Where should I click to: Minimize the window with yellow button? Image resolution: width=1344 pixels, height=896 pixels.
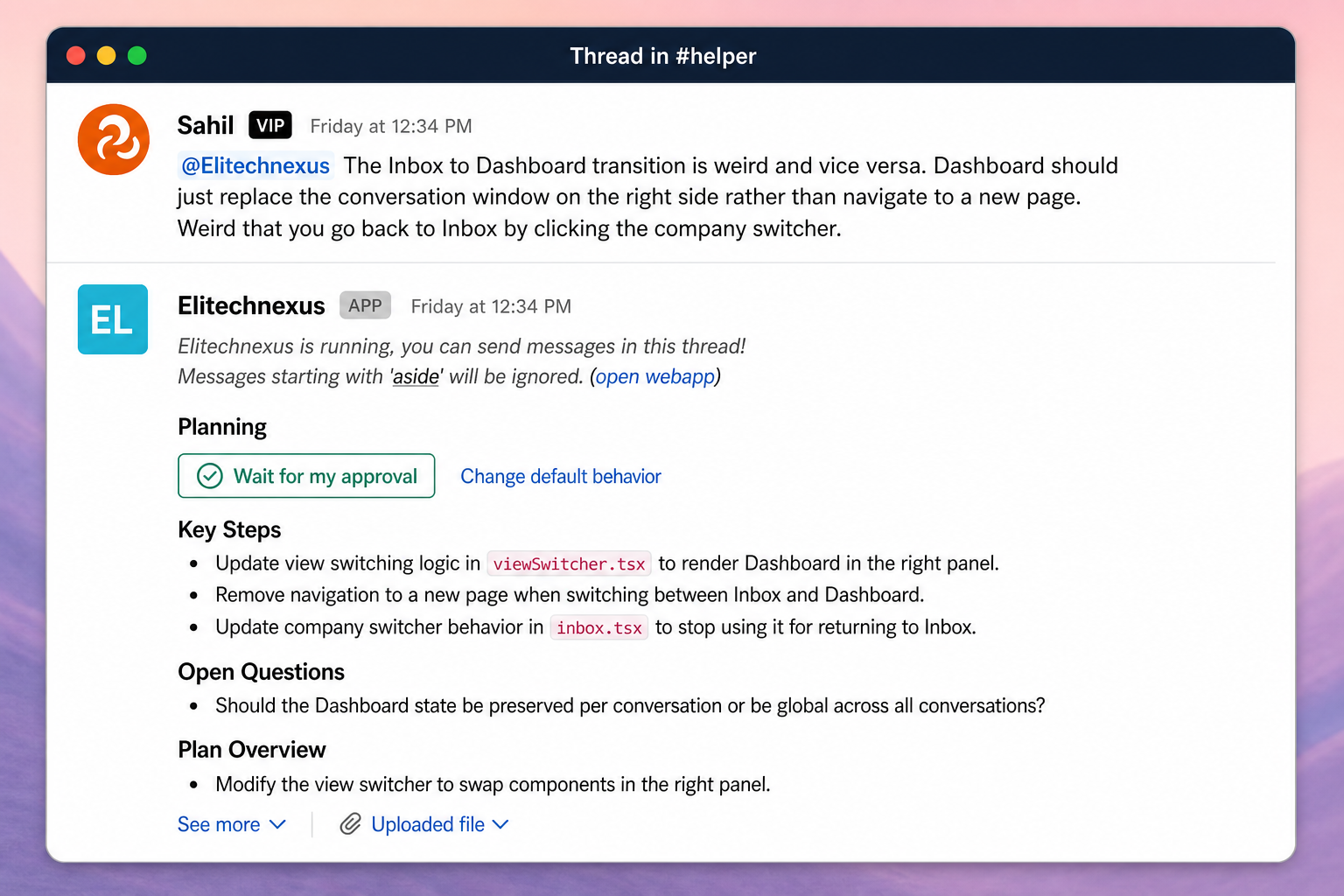click(106, 56)
